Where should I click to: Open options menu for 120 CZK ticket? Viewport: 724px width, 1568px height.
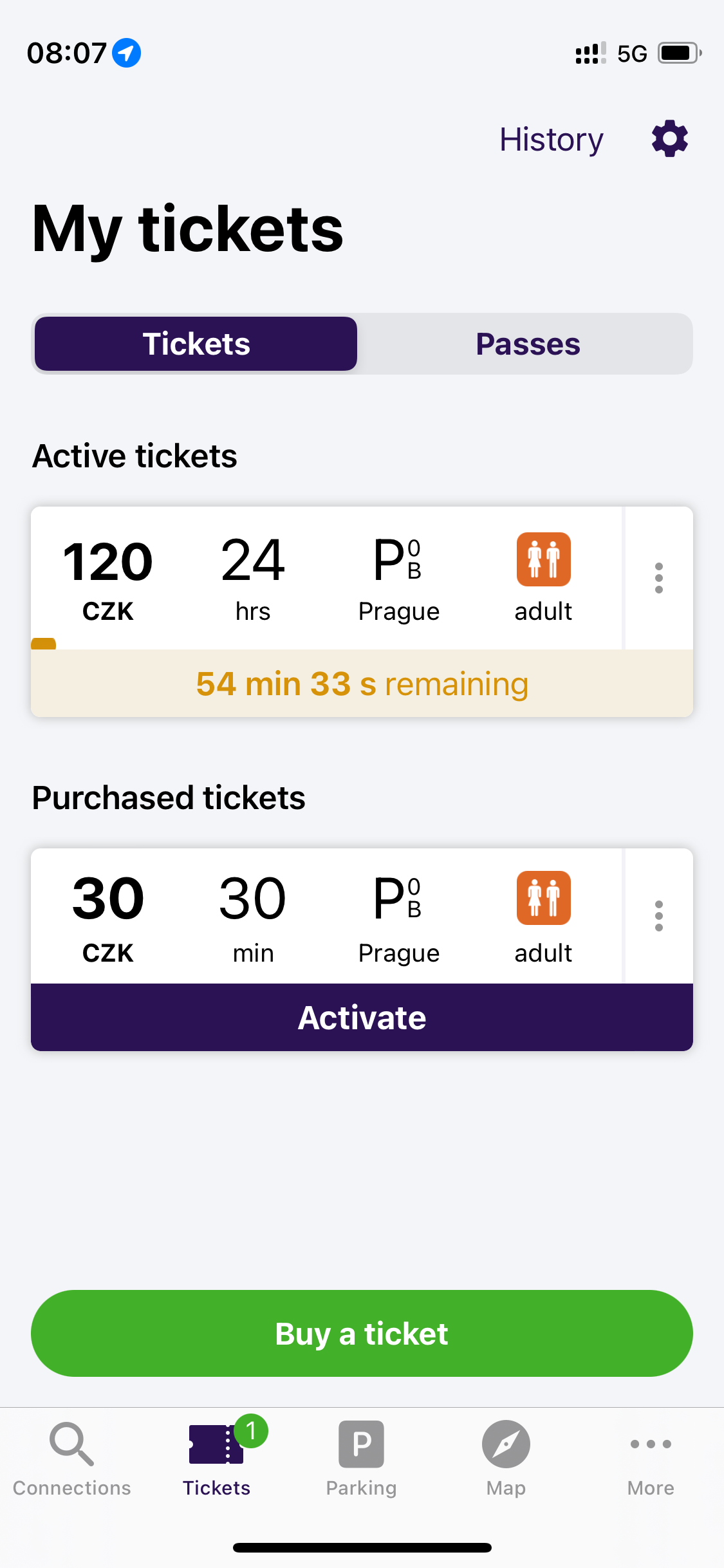click(659, 578)
